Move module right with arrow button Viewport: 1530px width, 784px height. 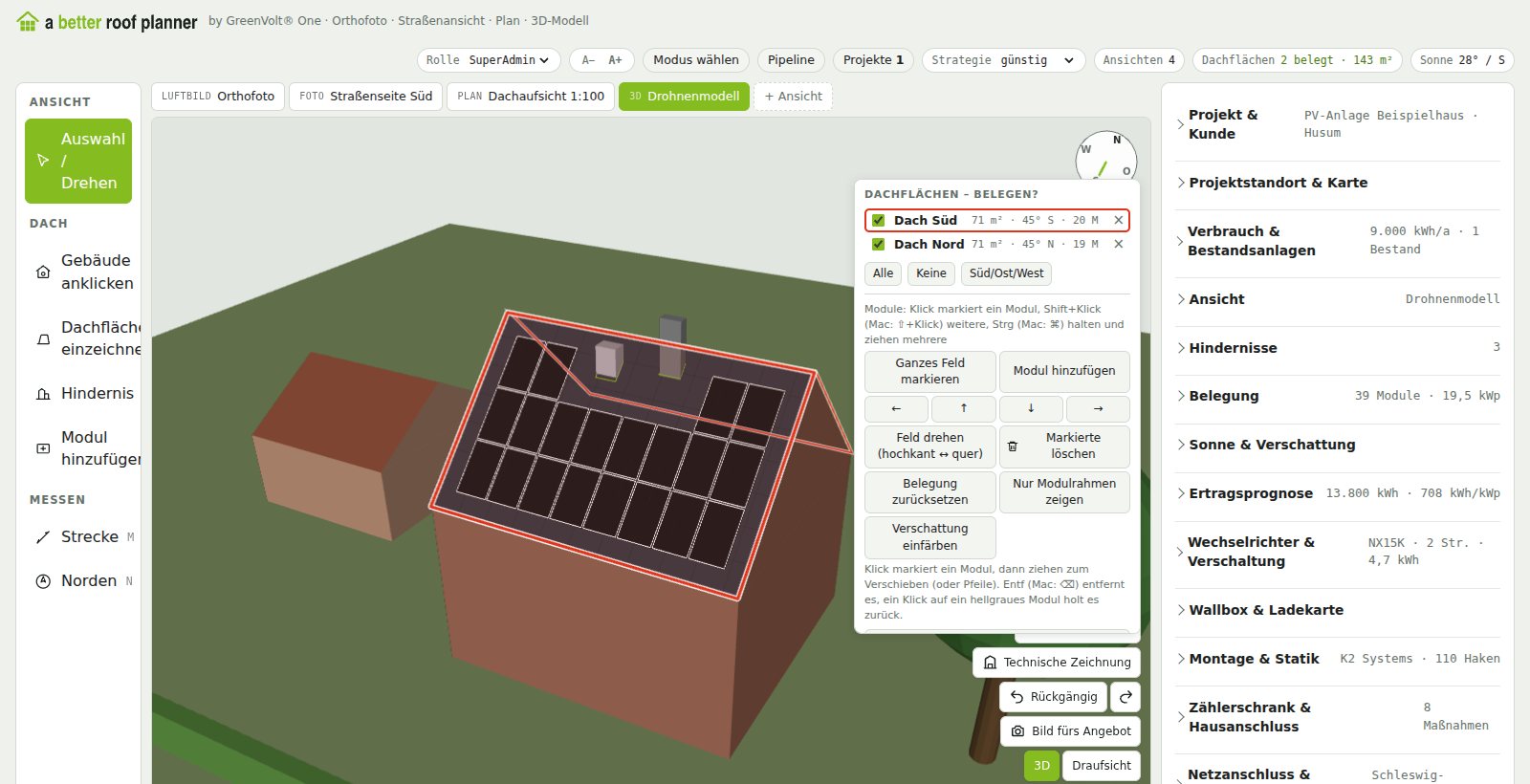1098,408
